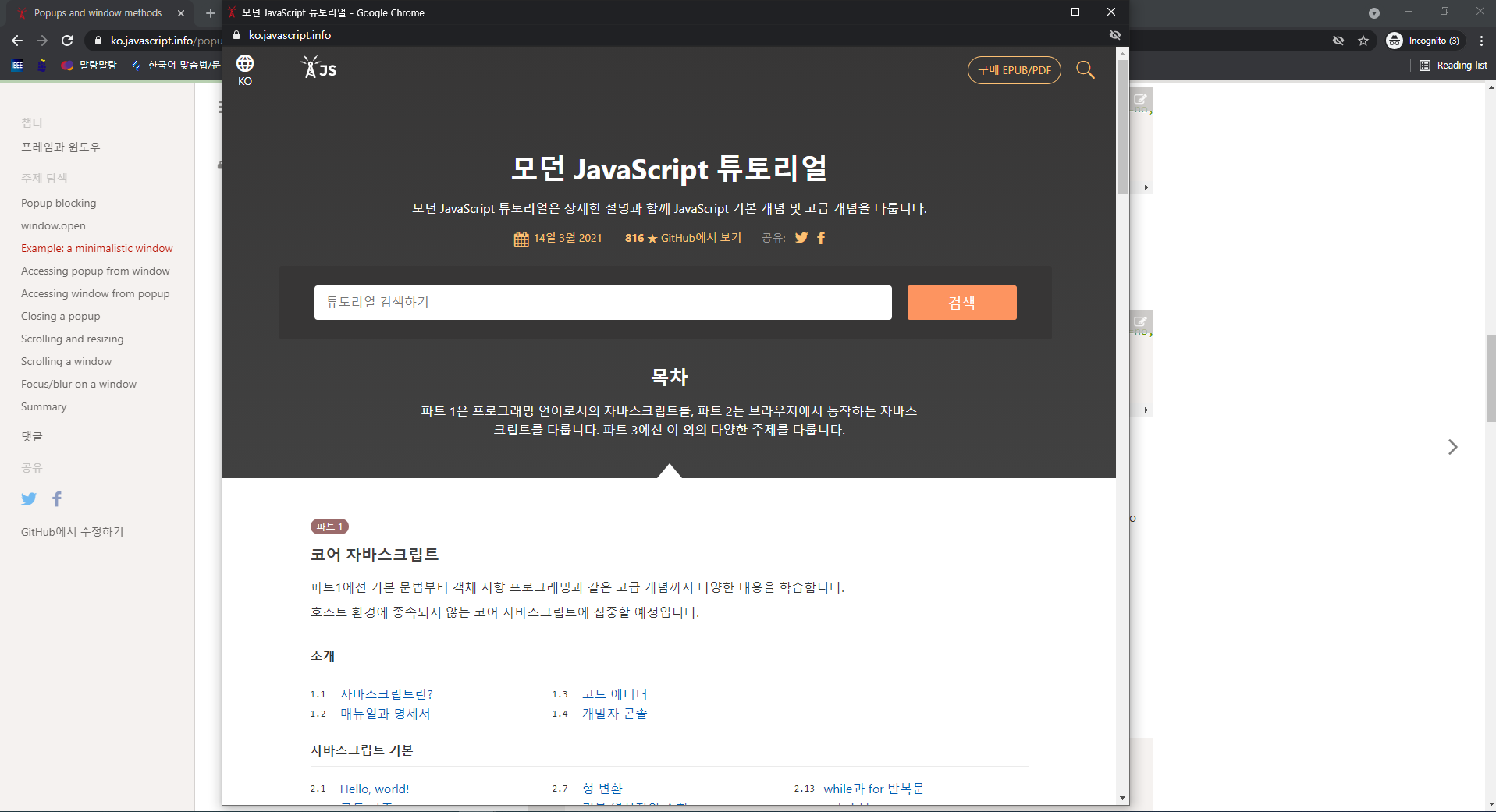
Task: Click the IEEE bookmark icon in the bookmarks bar
Action: click(x=16, y=66)
